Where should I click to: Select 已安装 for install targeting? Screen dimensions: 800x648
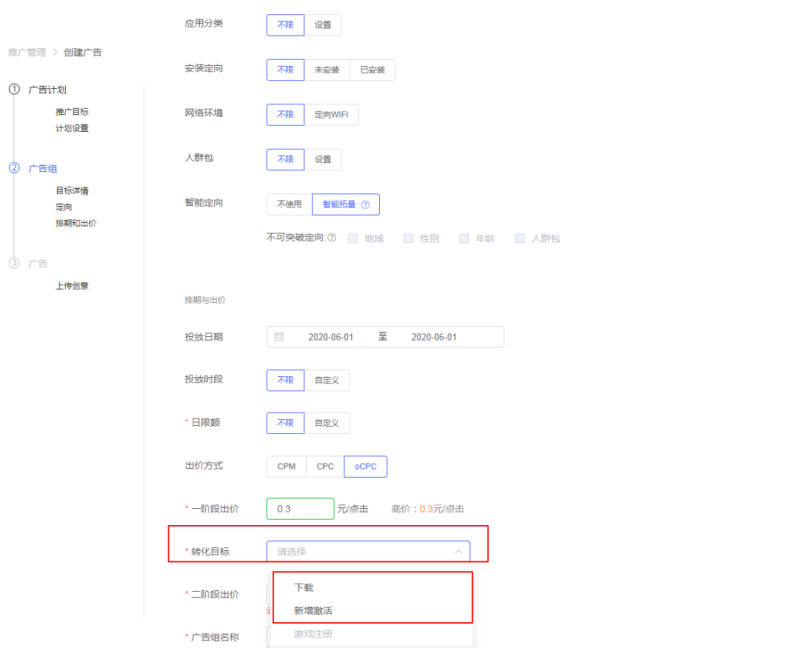tap(372, 70)
